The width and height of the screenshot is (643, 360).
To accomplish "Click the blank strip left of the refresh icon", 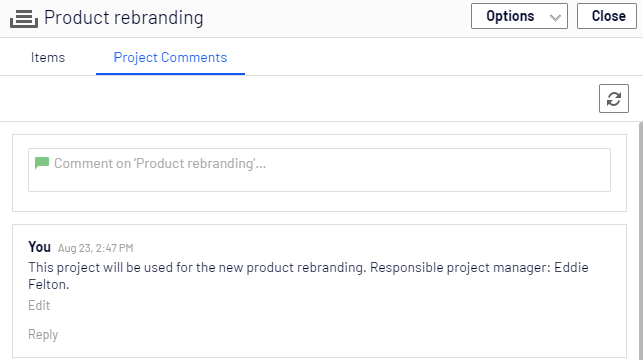I will (299, 98).
